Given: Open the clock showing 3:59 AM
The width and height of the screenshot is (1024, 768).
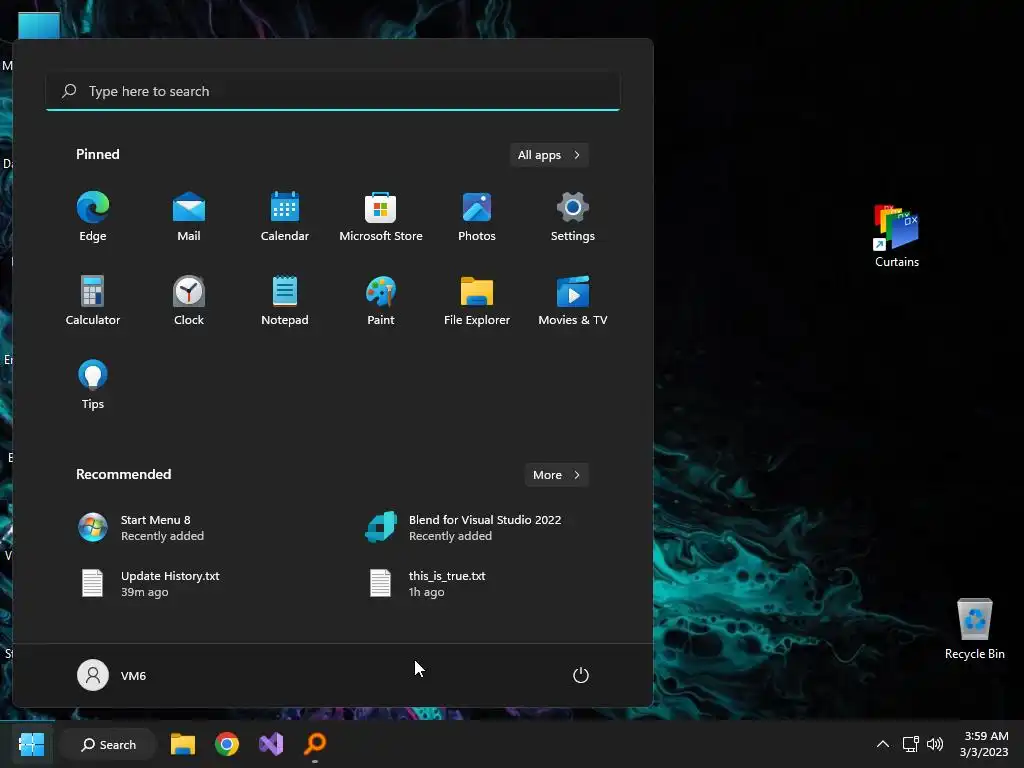Looking at the screenshot, I should (x=984, y=744).
